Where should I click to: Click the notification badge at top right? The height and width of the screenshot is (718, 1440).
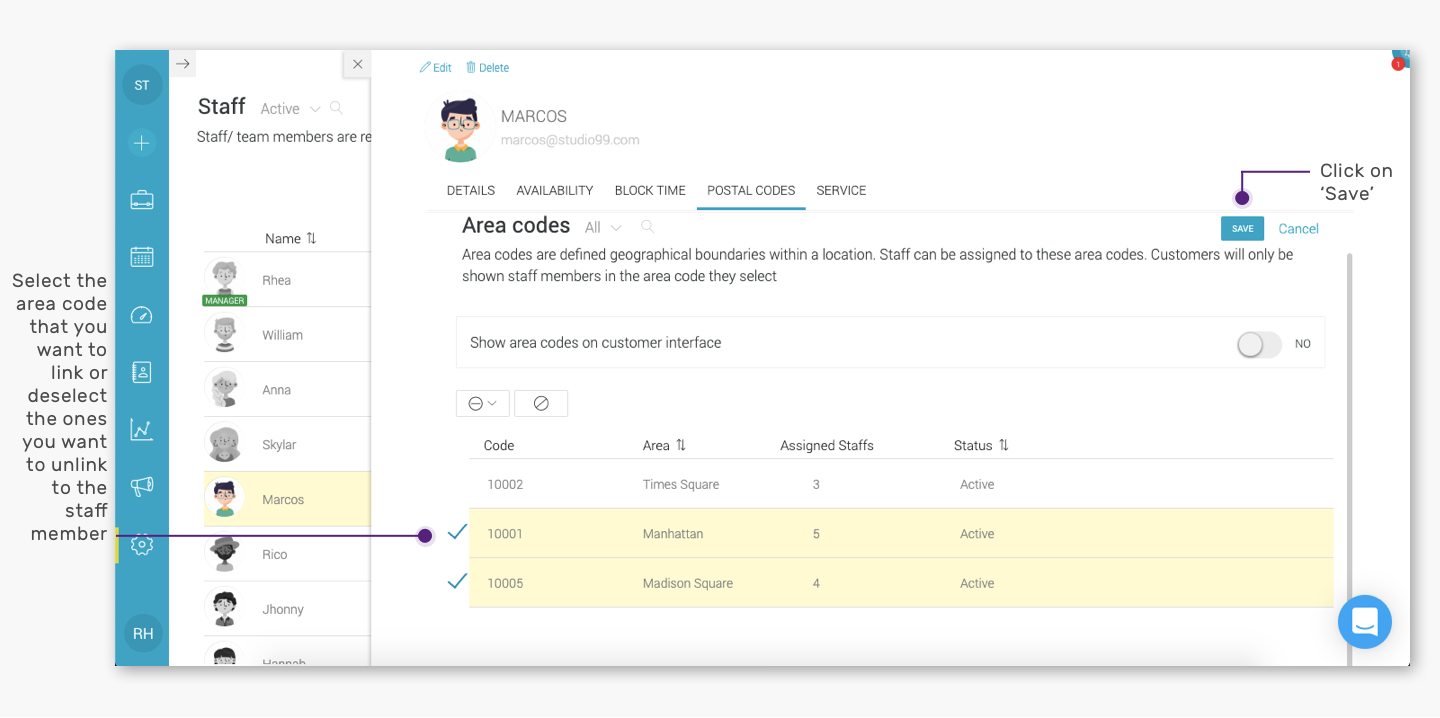pos(1398,64)
